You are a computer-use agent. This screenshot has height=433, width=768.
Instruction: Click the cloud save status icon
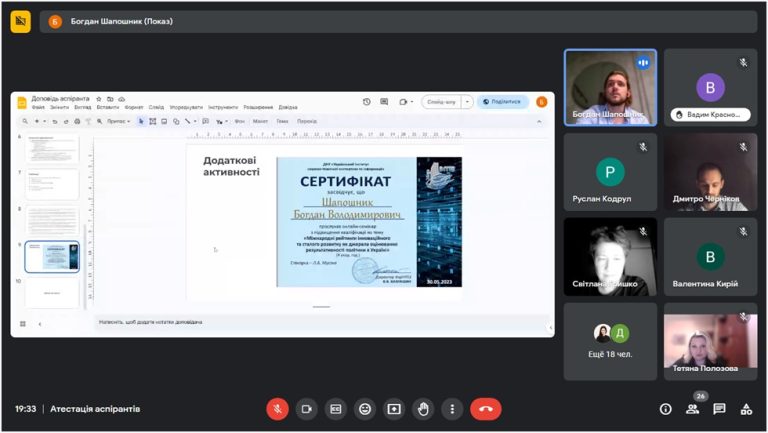(x=121, y=99)
